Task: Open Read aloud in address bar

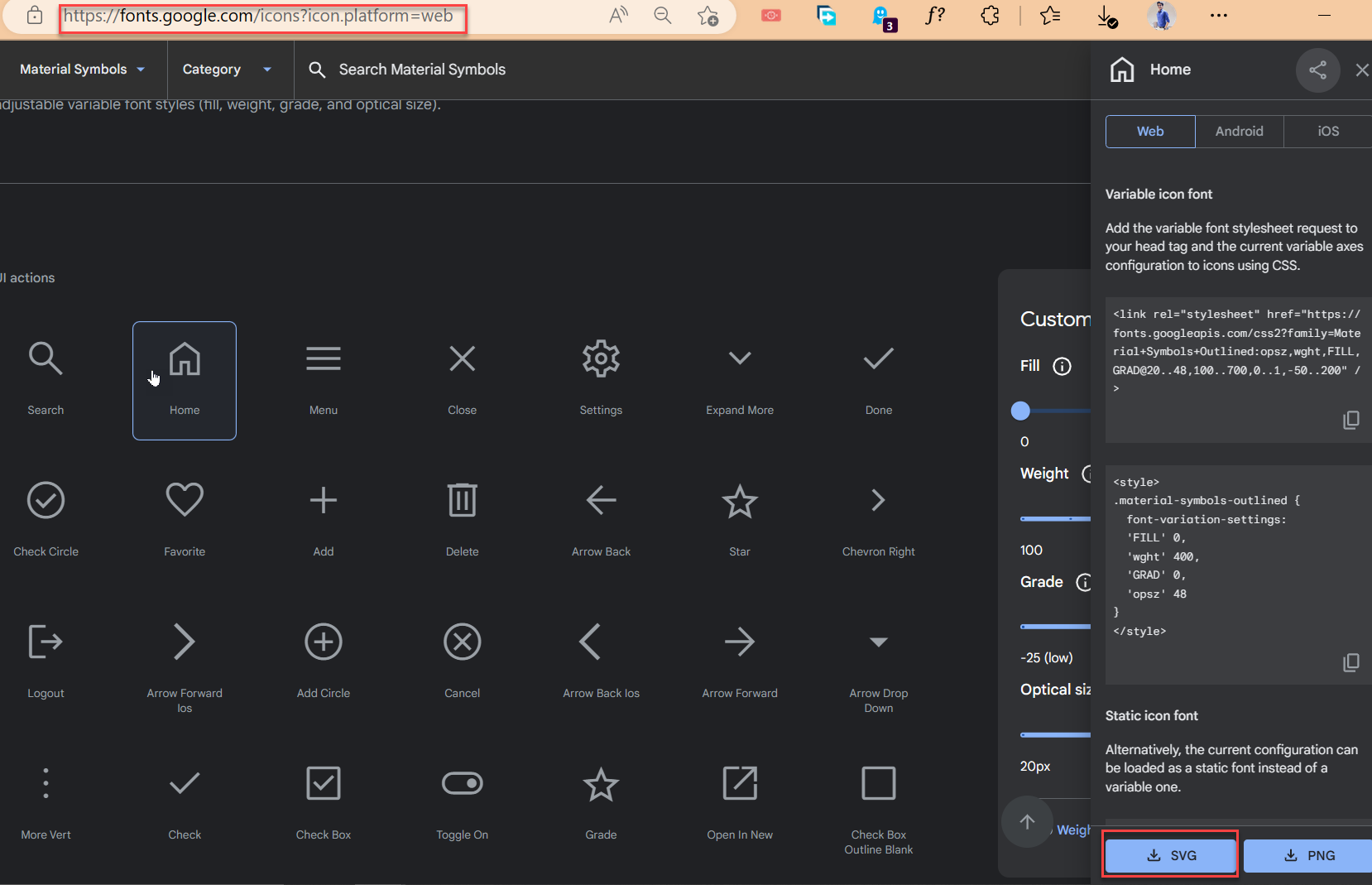Action: 618,16
